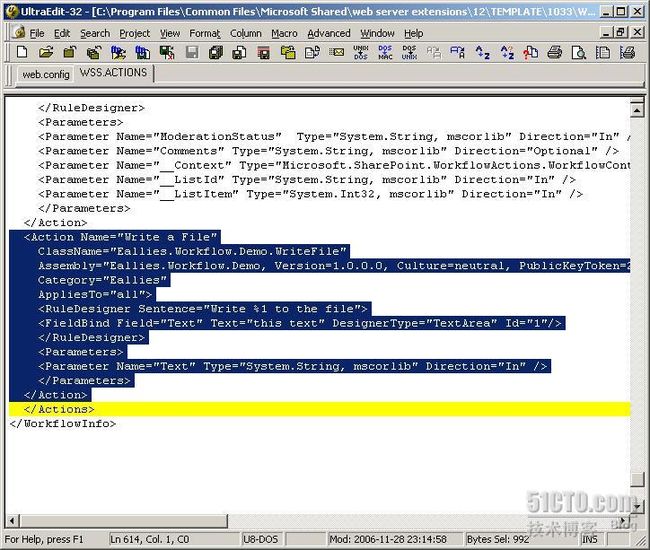Viewport: 650px width, 550px height.
Task: Click the Parameter Name="Comments" line
Action: 328,151
